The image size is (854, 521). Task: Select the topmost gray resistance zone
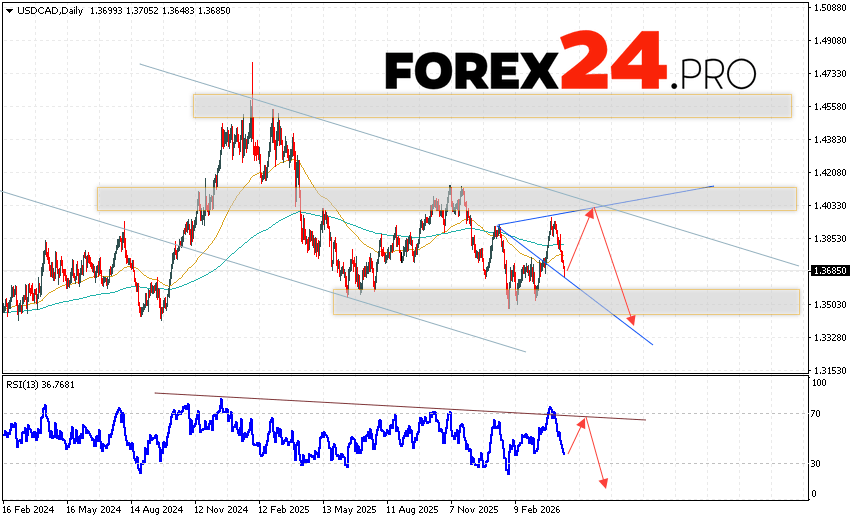(492, 105)
